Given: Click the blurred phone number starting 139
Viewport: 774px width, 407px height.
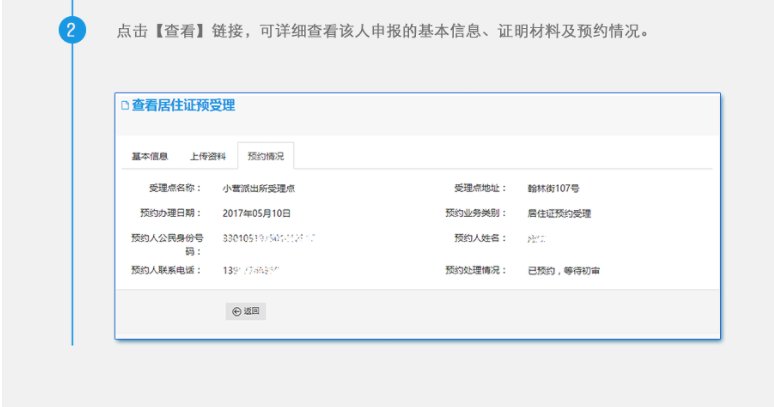Looking at the screenshot, I should point(251,270).
